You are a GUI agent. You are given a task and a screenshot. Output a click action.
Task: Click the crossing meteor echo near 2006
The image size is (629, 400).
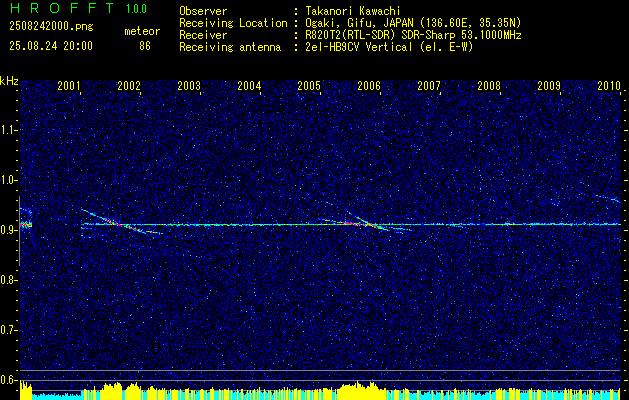[366, 221]
